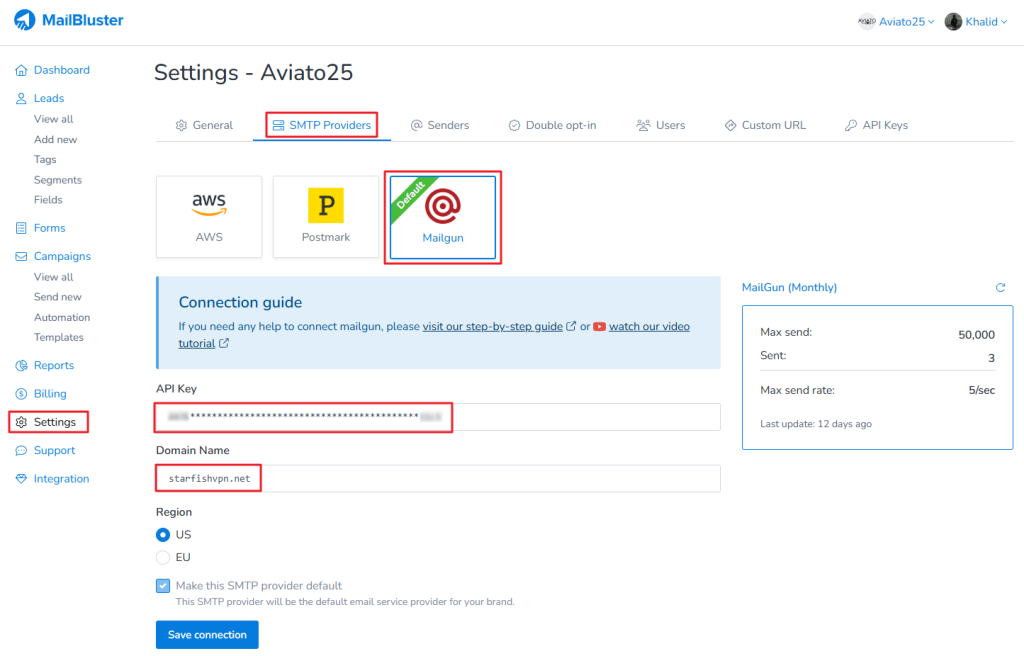Click the API Keys key icon

tap(850, 125)
